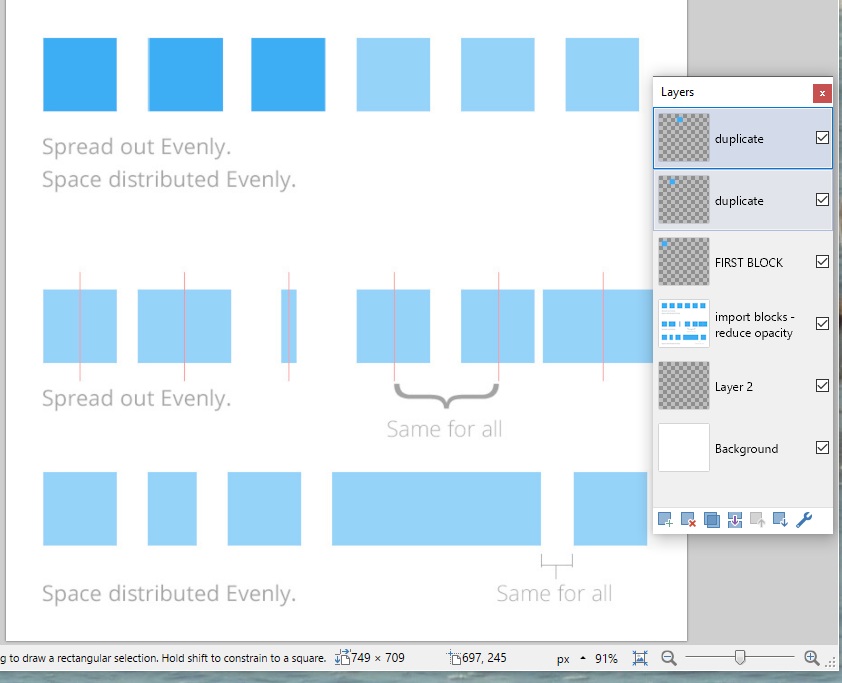Duplicate the current layer
The width and height of the screenshot is (842, 683).
pyautogui.click(x=712, y=520)
